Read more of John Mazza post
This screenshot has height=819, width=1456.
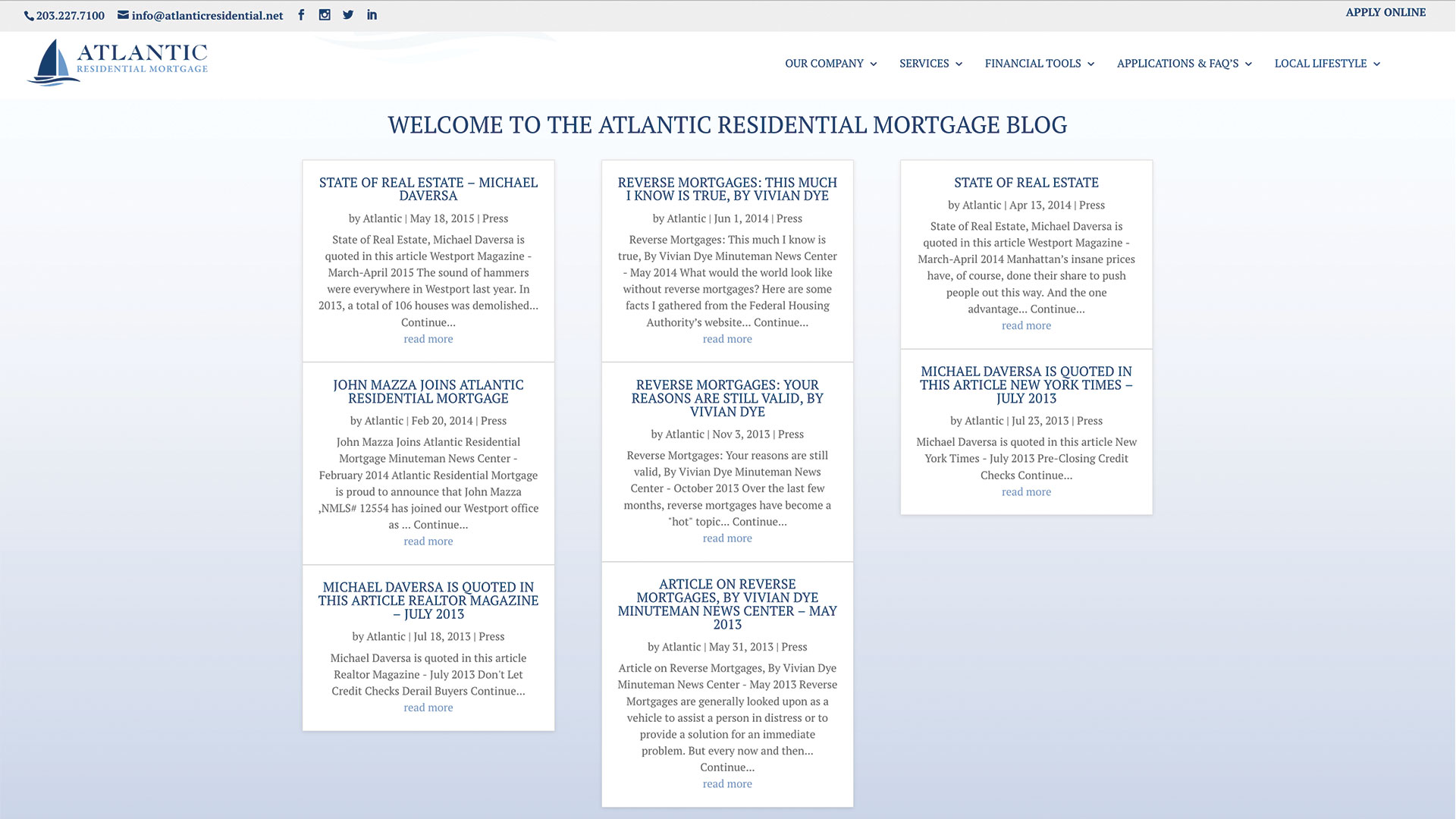(x=428, y=541)
